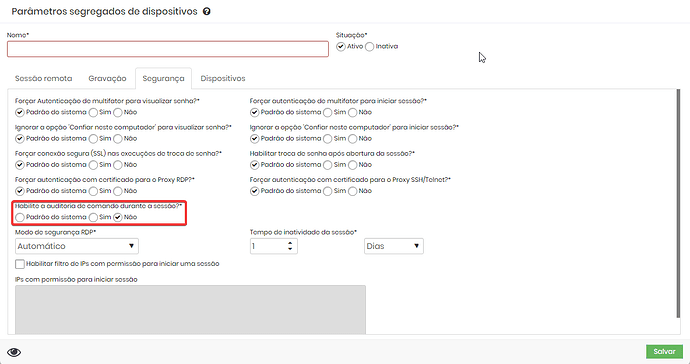
Task: Choose Sim for auditoria de comando
Action: pyautogui.click(x=93, y=217)
